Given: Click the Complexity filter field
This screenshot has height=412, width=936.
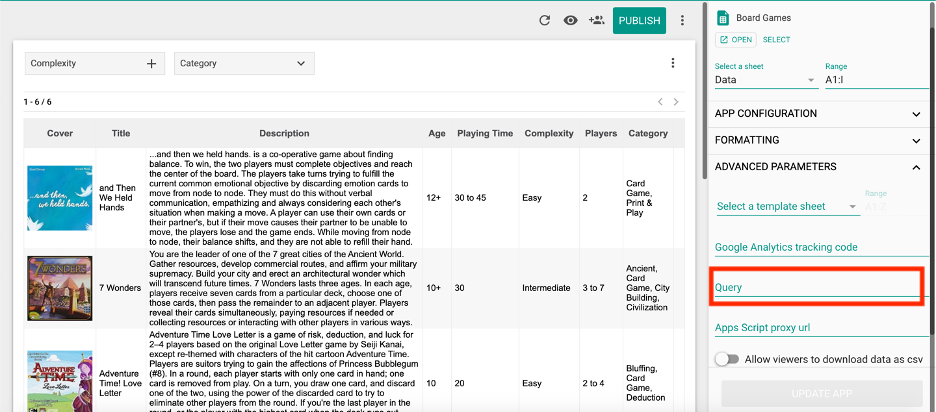Looking at the screenshot, I should click(94, 63).
